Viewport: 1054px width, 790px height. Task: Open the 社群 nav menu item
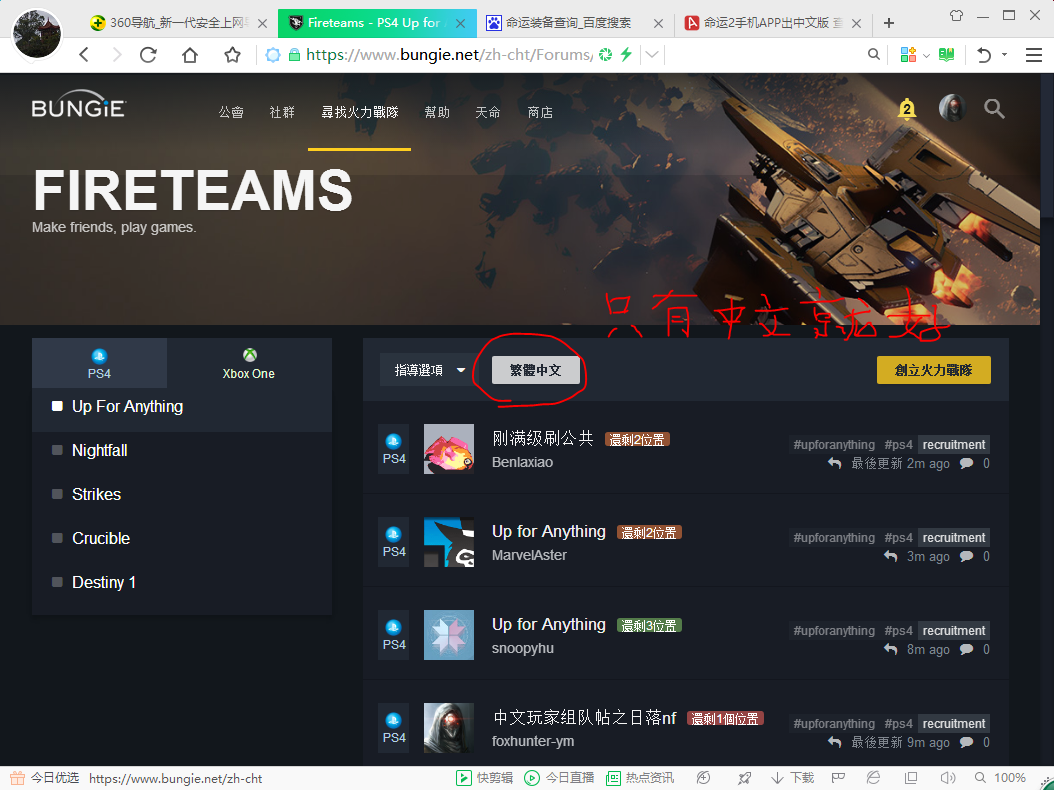(x=282, y=112)
